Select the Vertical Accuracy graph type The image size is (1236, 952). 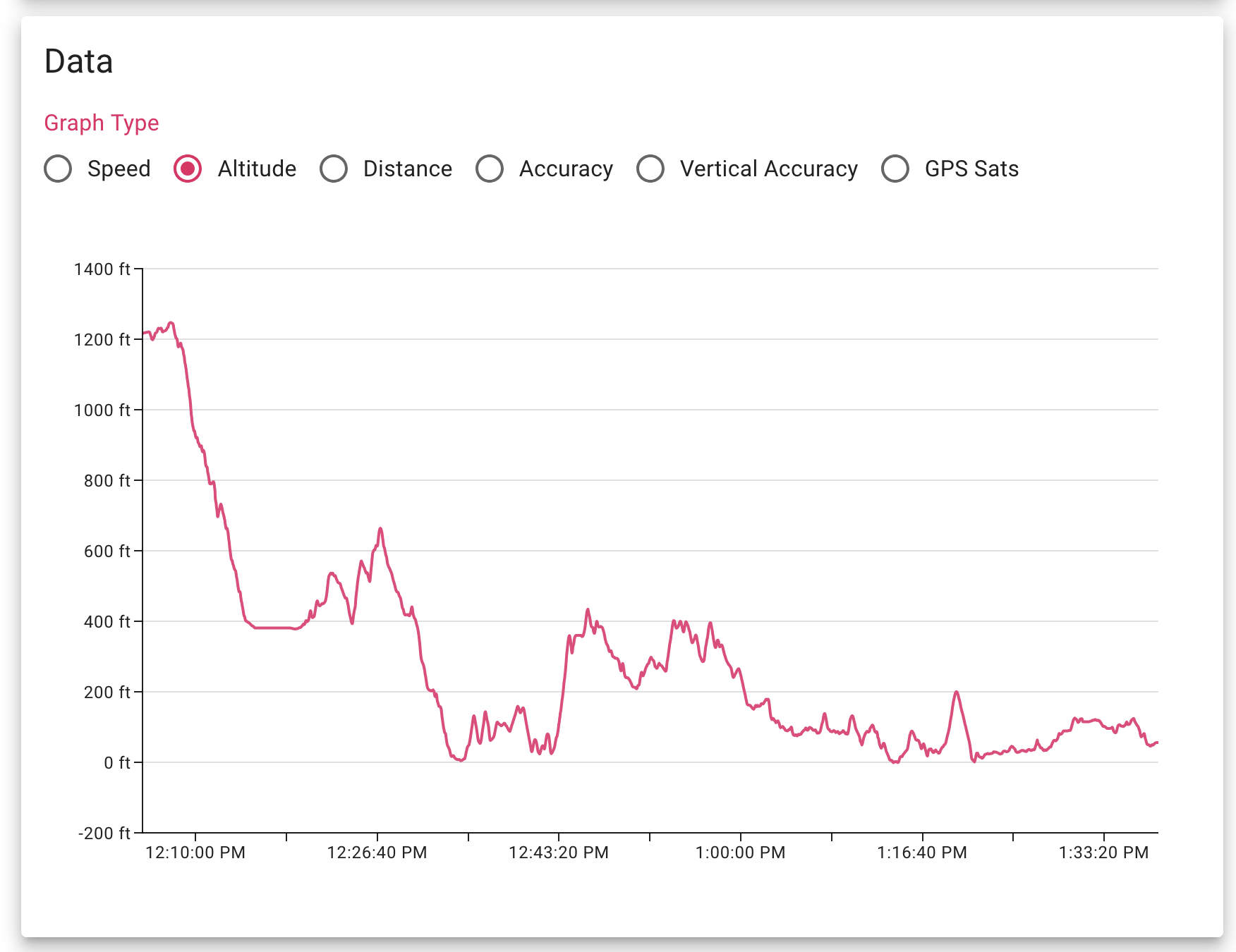650,169
